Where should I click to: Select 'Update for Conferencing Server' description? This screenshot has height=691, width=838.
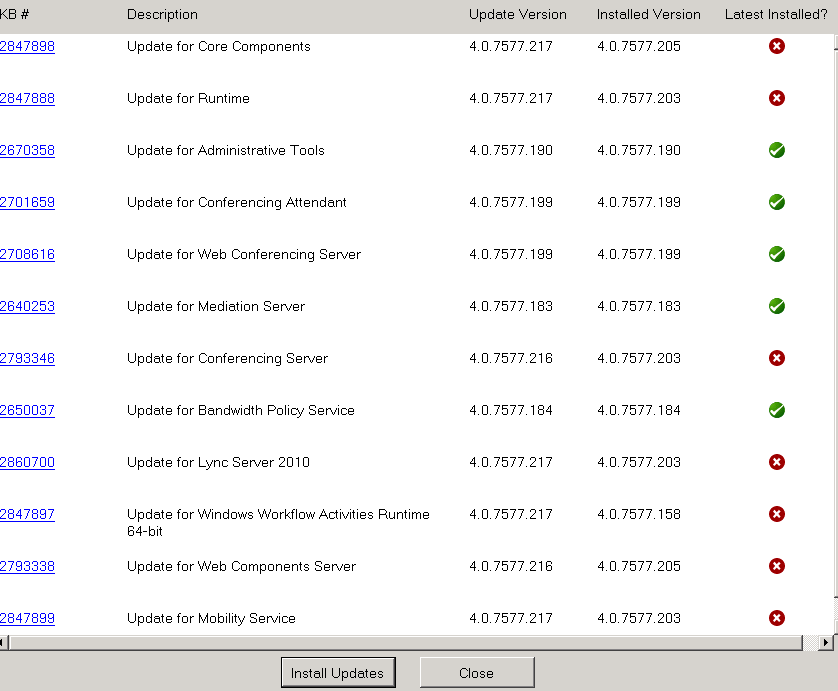tap(227, 358)
